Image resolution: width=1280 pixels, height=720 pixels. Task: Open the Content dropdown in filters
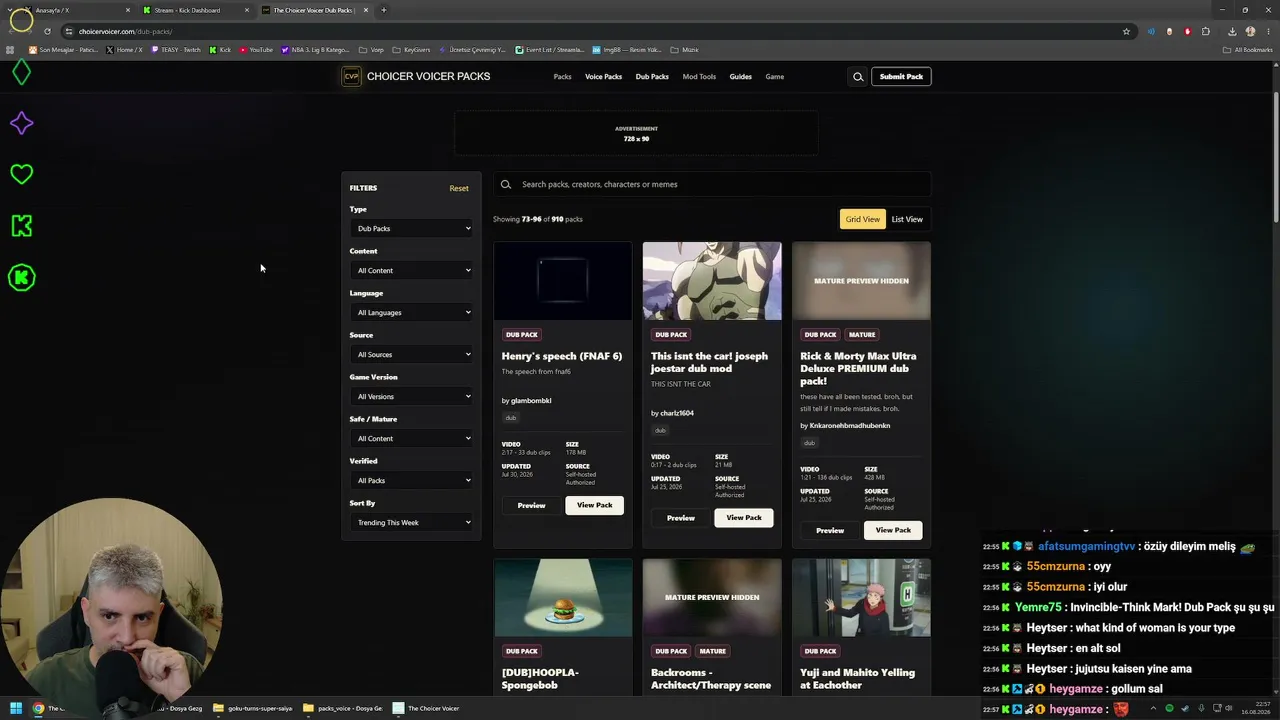(x=412, y=271)
